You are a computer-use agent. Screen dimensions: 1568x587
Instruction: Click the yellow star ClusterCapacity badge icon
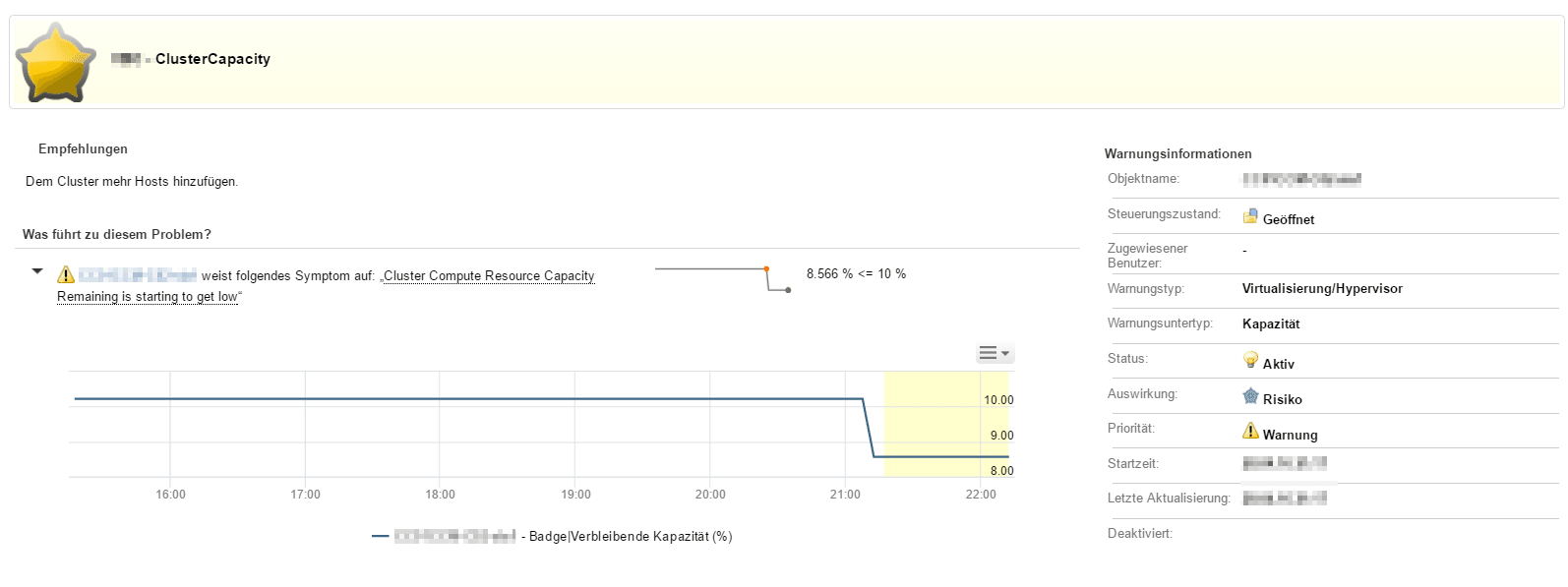point(56,64)
